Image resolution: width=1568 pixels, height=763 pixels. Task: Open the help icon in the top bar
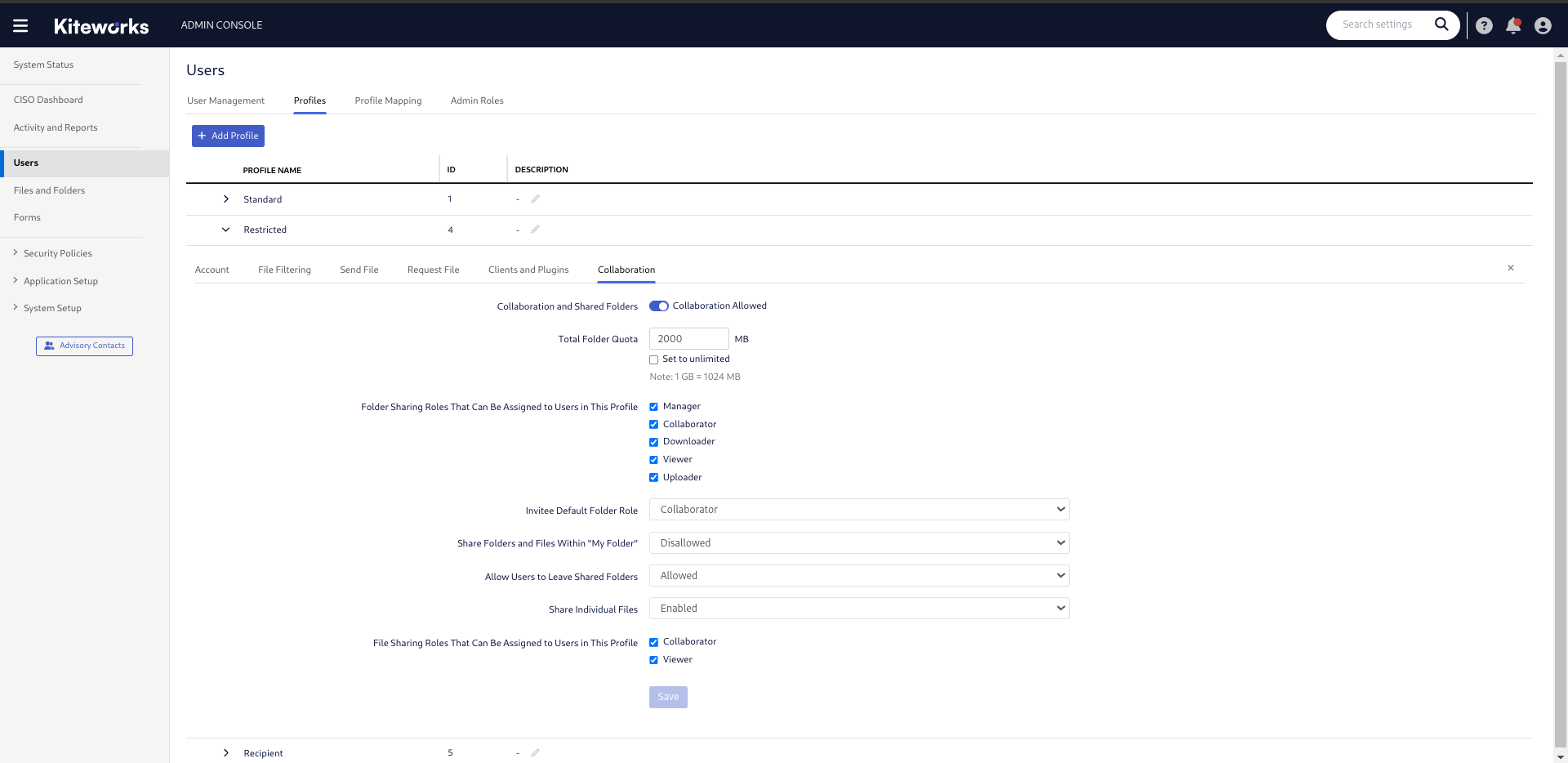(1484, 25)
